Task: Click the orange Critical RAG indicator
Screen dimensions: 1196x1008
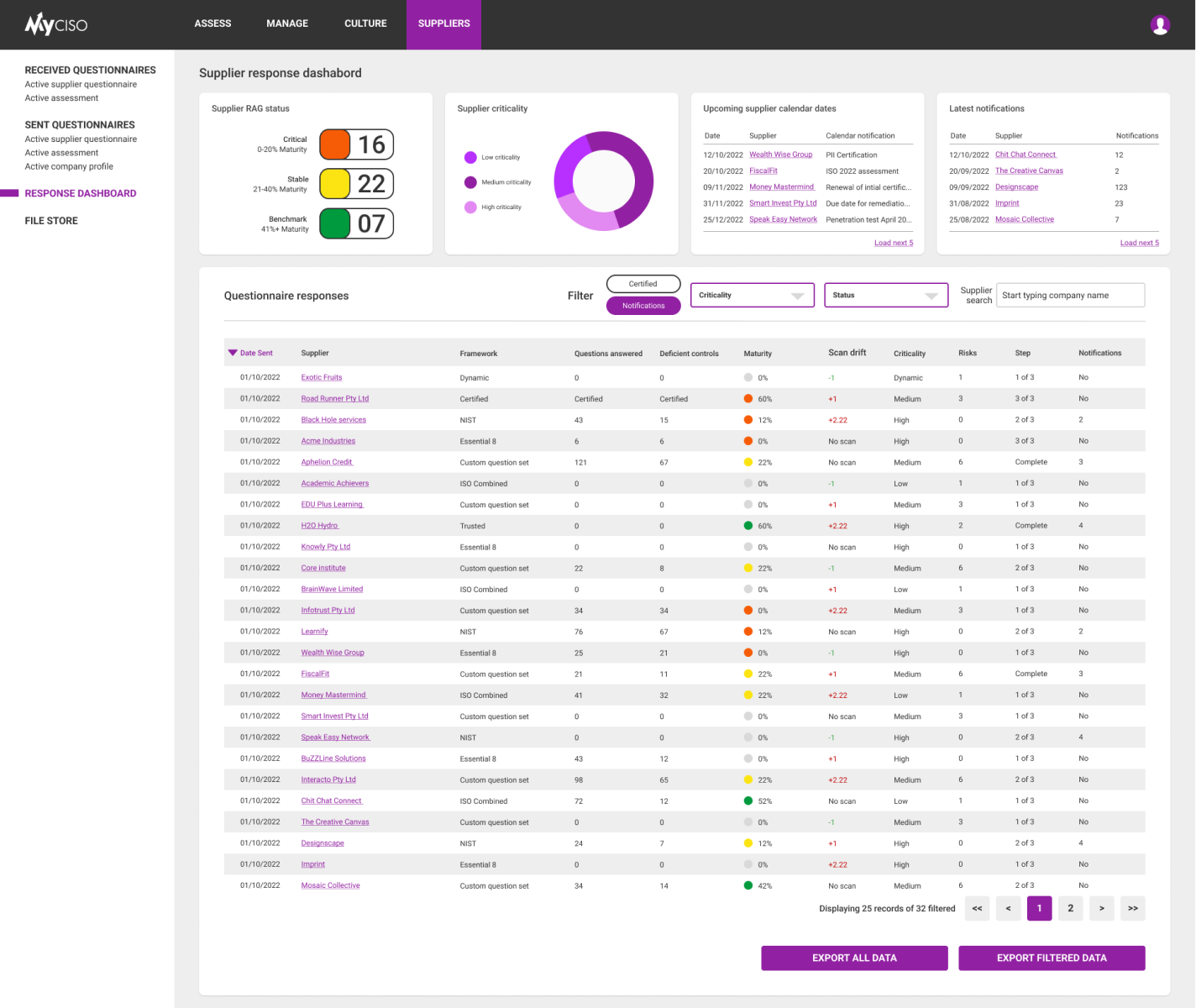Action: pyautogui.click(x=335, y=144)
